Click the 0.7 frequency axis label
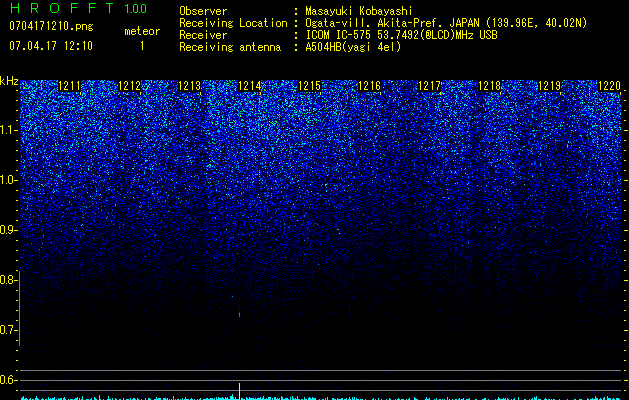This screenshot has height=400, width=629. pos(9,330)
